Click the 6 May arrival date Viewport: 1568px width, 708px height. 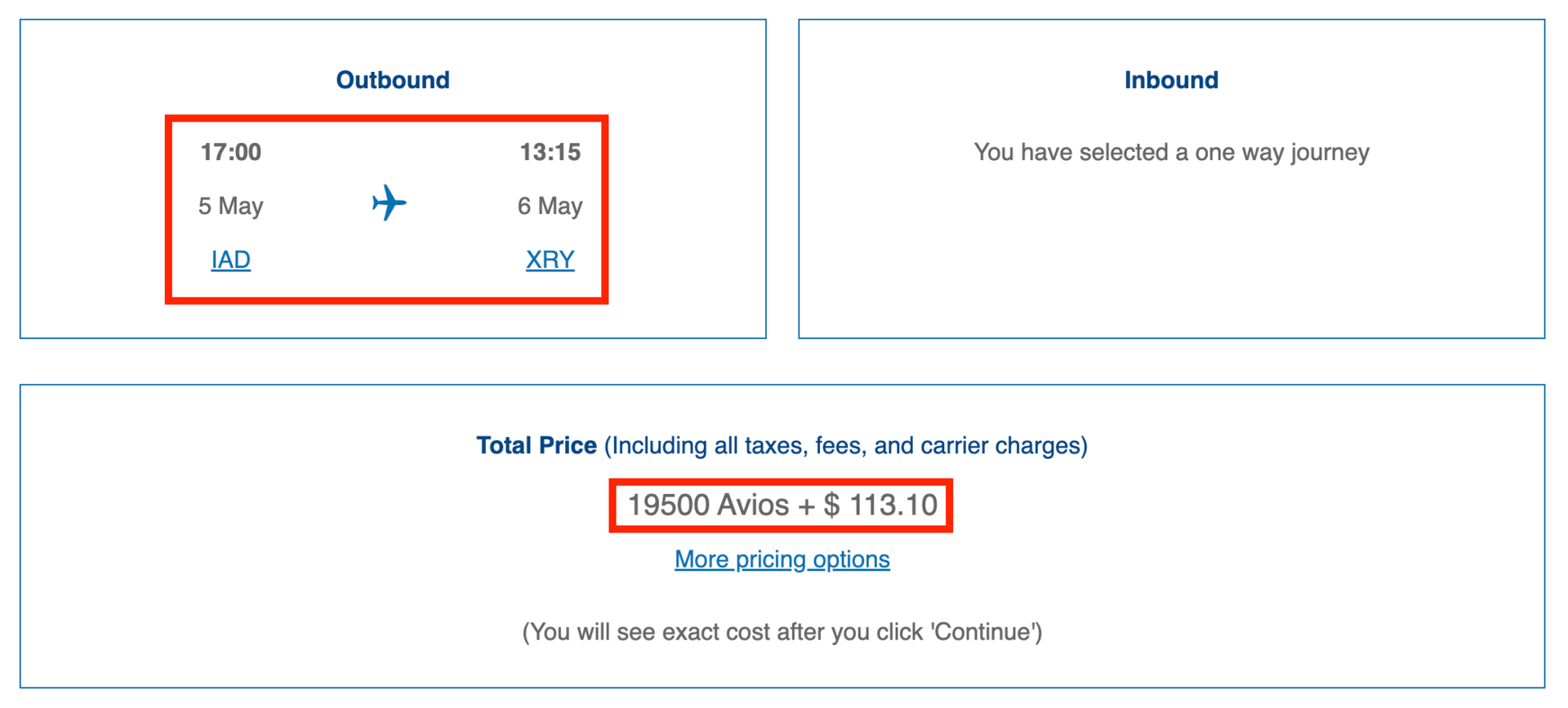549,206
